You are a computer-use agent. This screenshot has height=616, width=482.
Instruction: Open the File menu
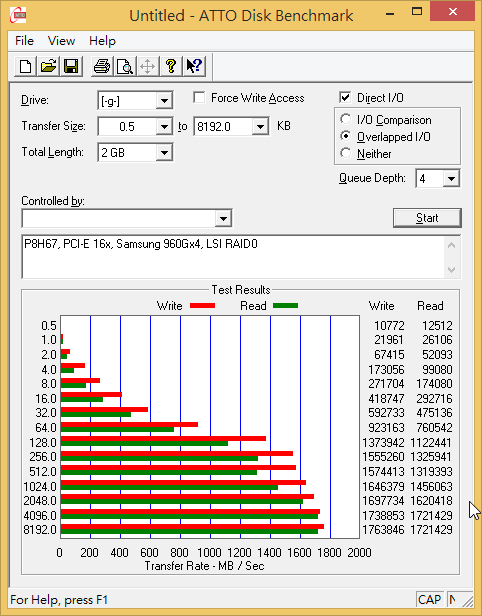(24, 41)
